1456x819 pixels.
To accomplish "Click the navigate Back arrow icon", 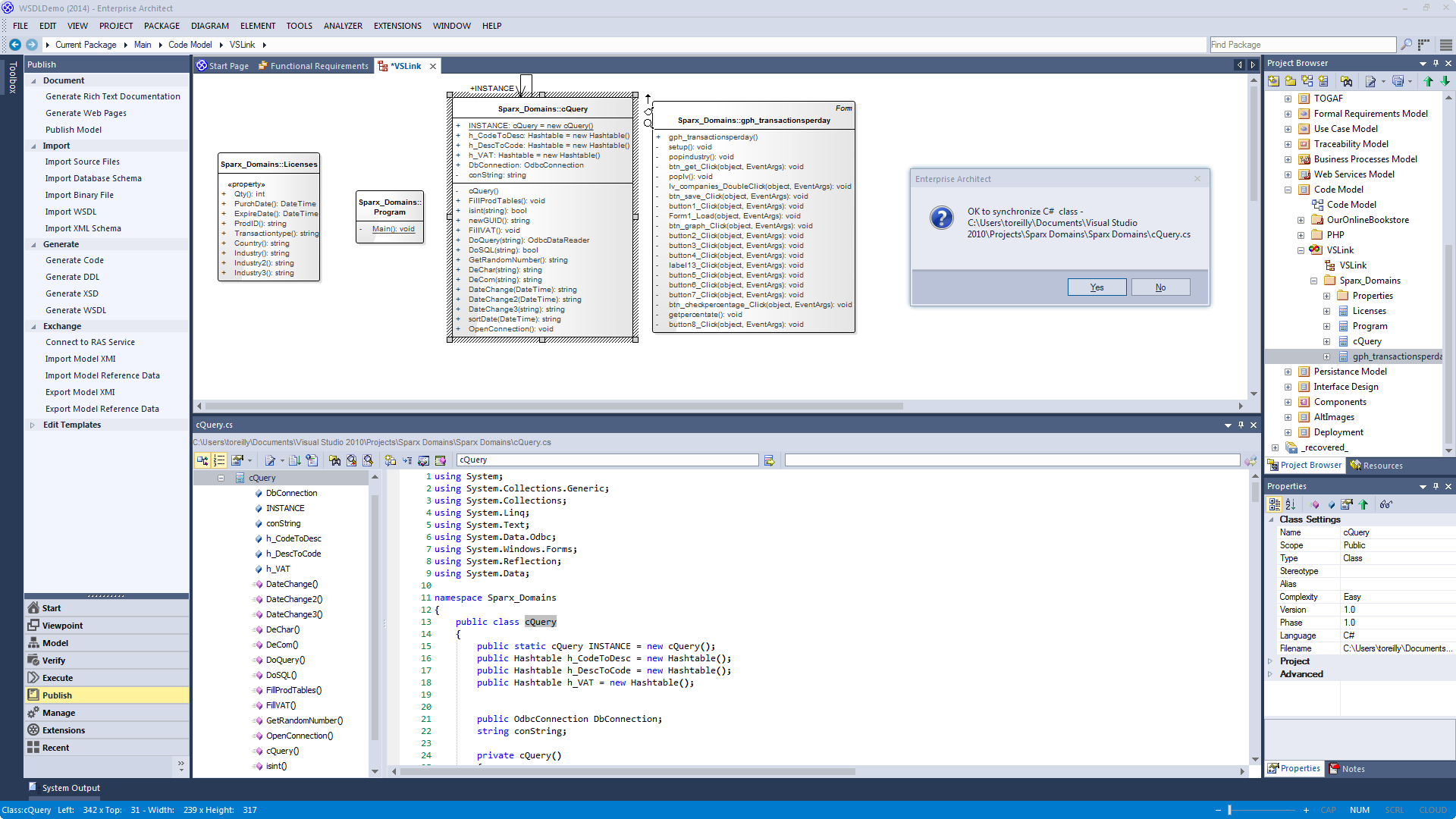I will 14,45.
